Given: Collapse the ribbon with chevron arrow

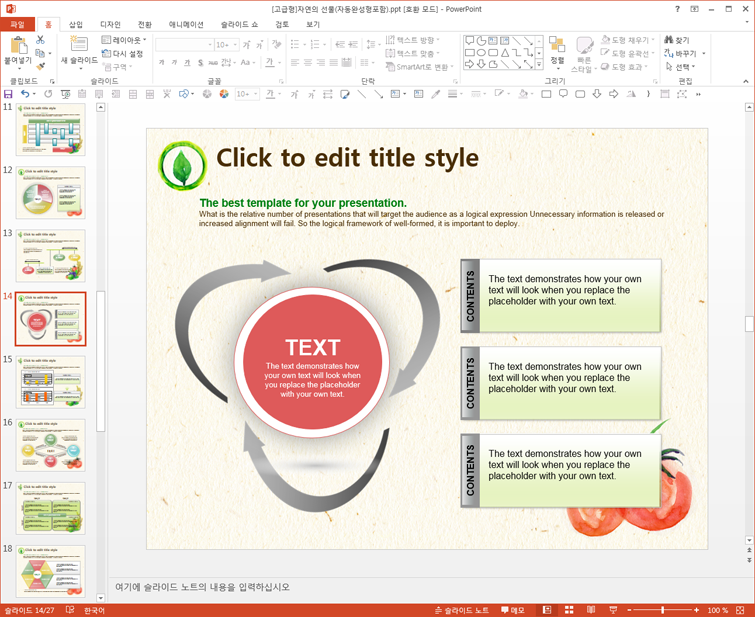Looking at the screenshot, I should [745, 81].
